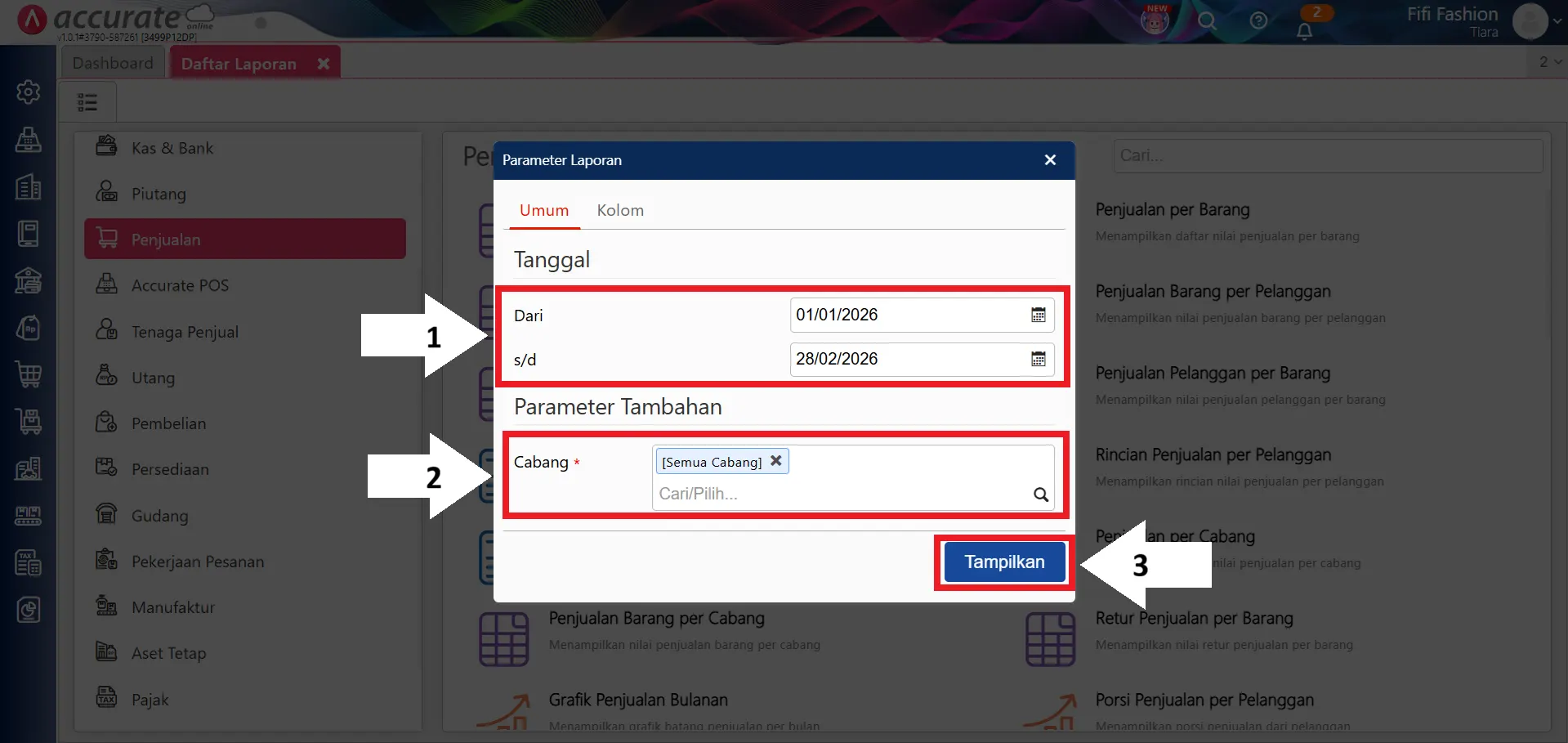Click the Retur Penjualan per Barang table icon
This screenshot has height=743, width=1568.
coord(1050,638)
